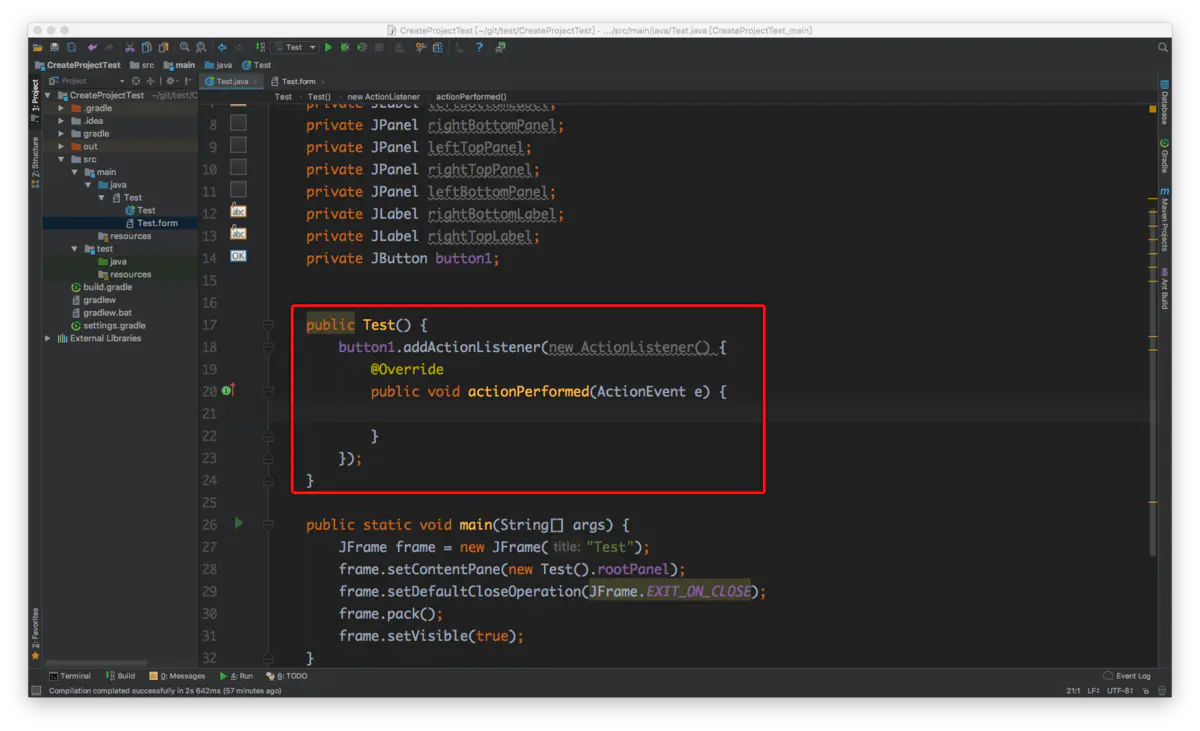1200x731 pixels.
Task: Open the Event Log
Action: (1127, 676)
